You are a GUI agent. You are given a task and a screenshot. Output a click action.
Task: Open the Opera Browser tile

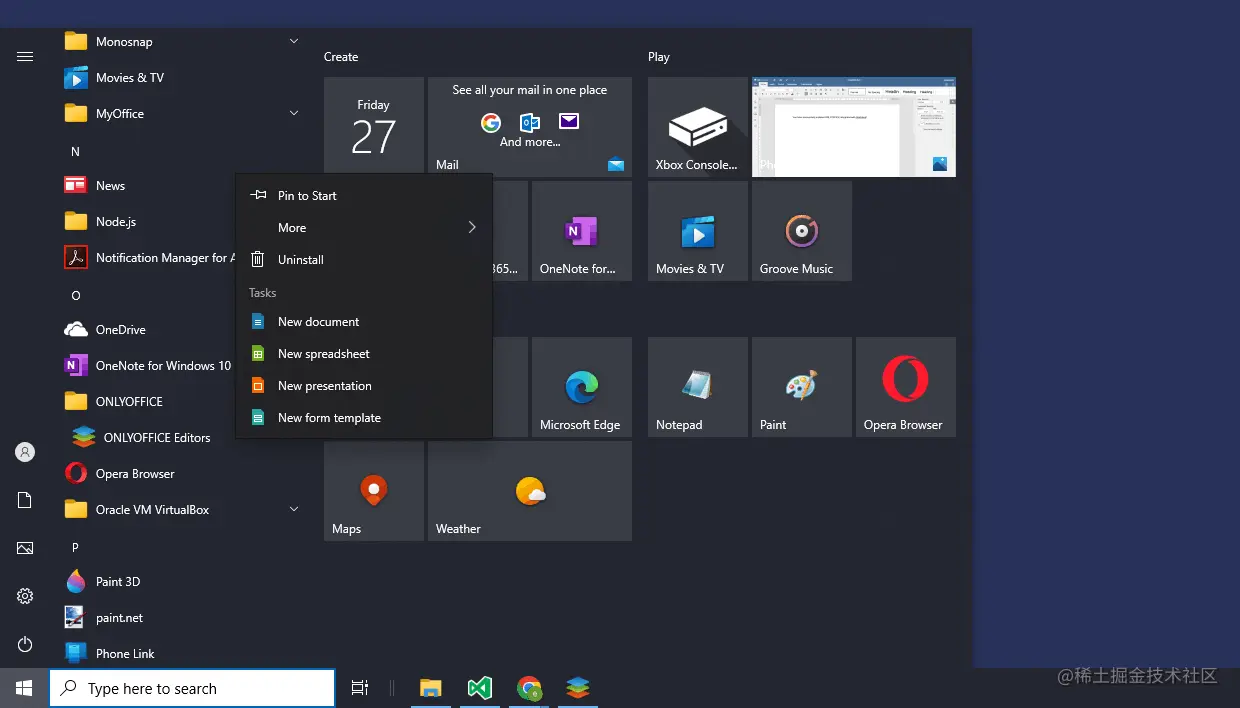[905, 387]
